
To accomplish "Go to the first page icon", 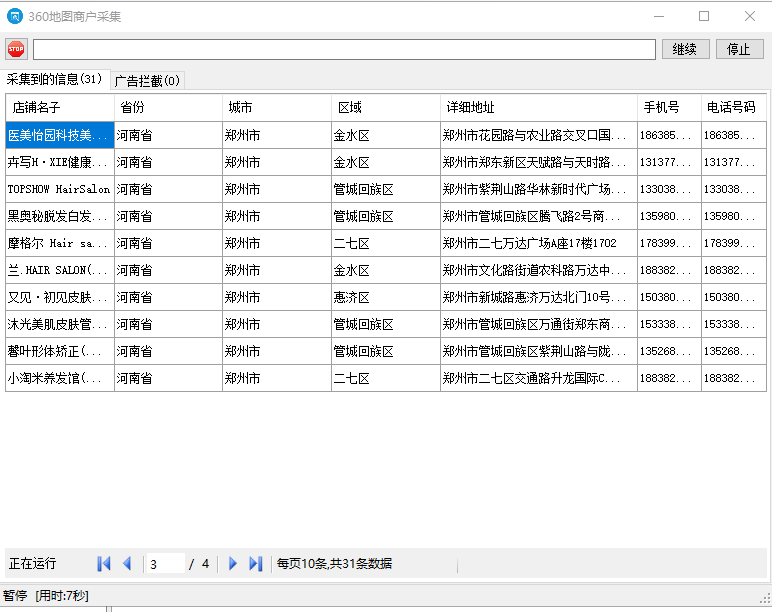I will pyautogui.click(x=104, y=564).
